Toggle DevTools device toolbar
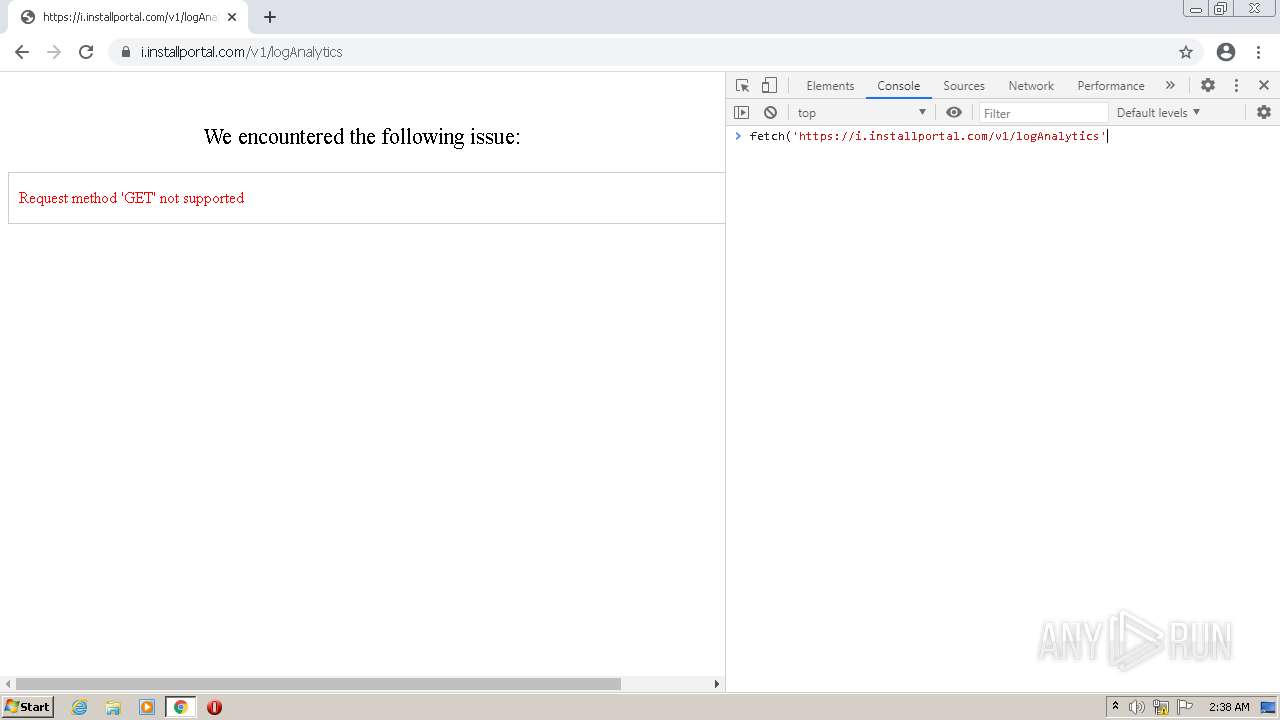This screenshot has height=720, width=1280. [x=769, y=86]
